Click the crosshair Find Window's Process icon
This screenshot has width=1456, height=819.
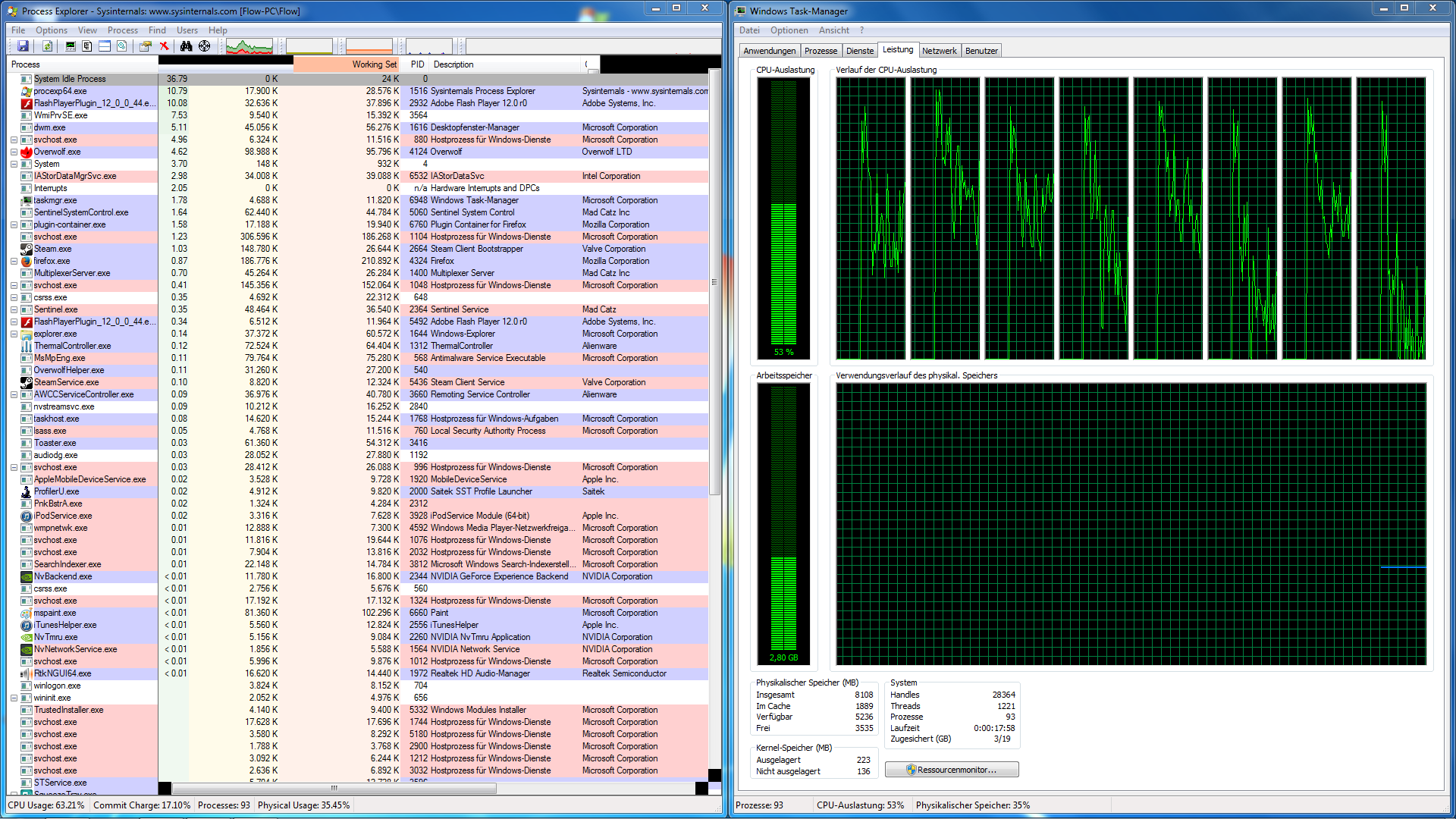point(205,46)
